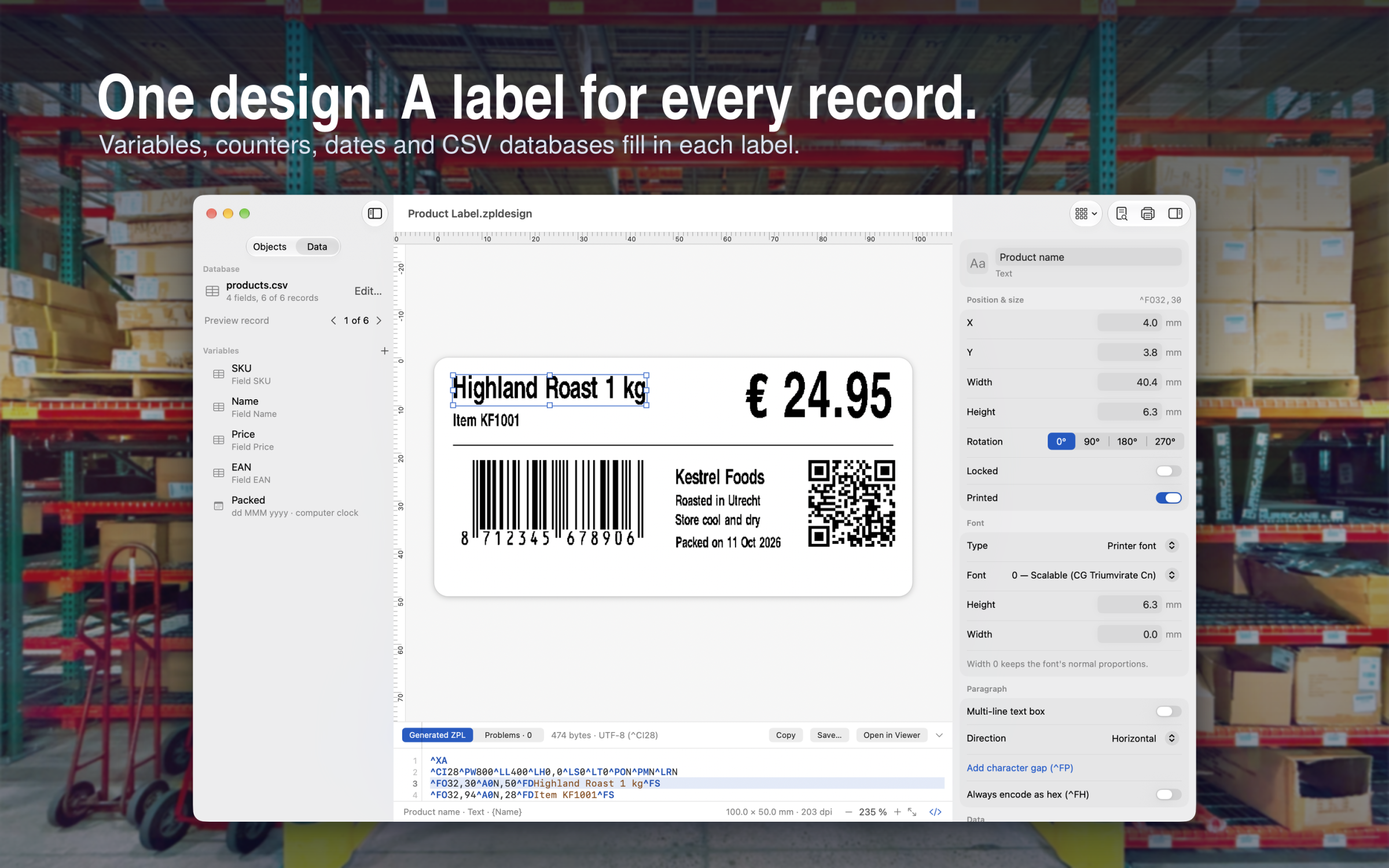1389x868 pixels.
Task: Click Open in Viewer button
Action: pos(891,735)
